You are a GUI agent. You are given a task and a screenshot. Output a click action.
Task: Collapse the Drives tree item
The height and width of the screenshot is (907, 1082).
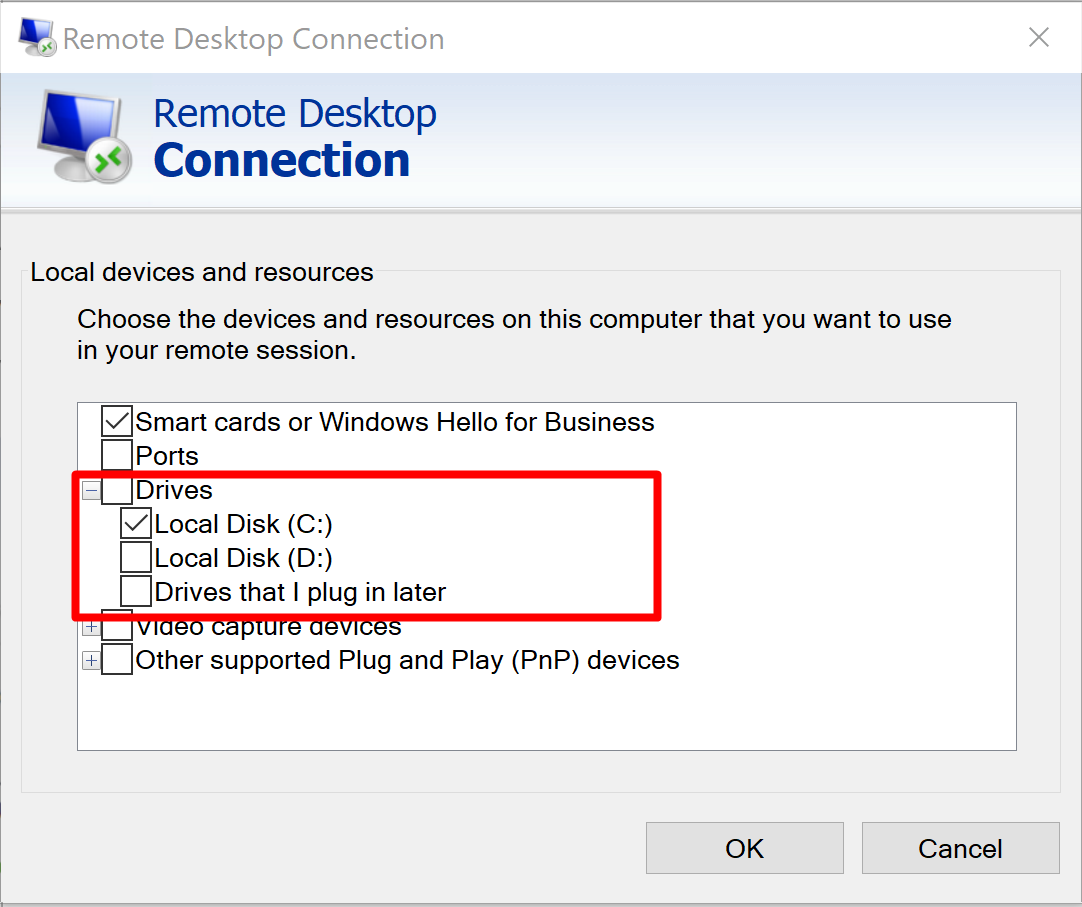click(x=91, y=489)
